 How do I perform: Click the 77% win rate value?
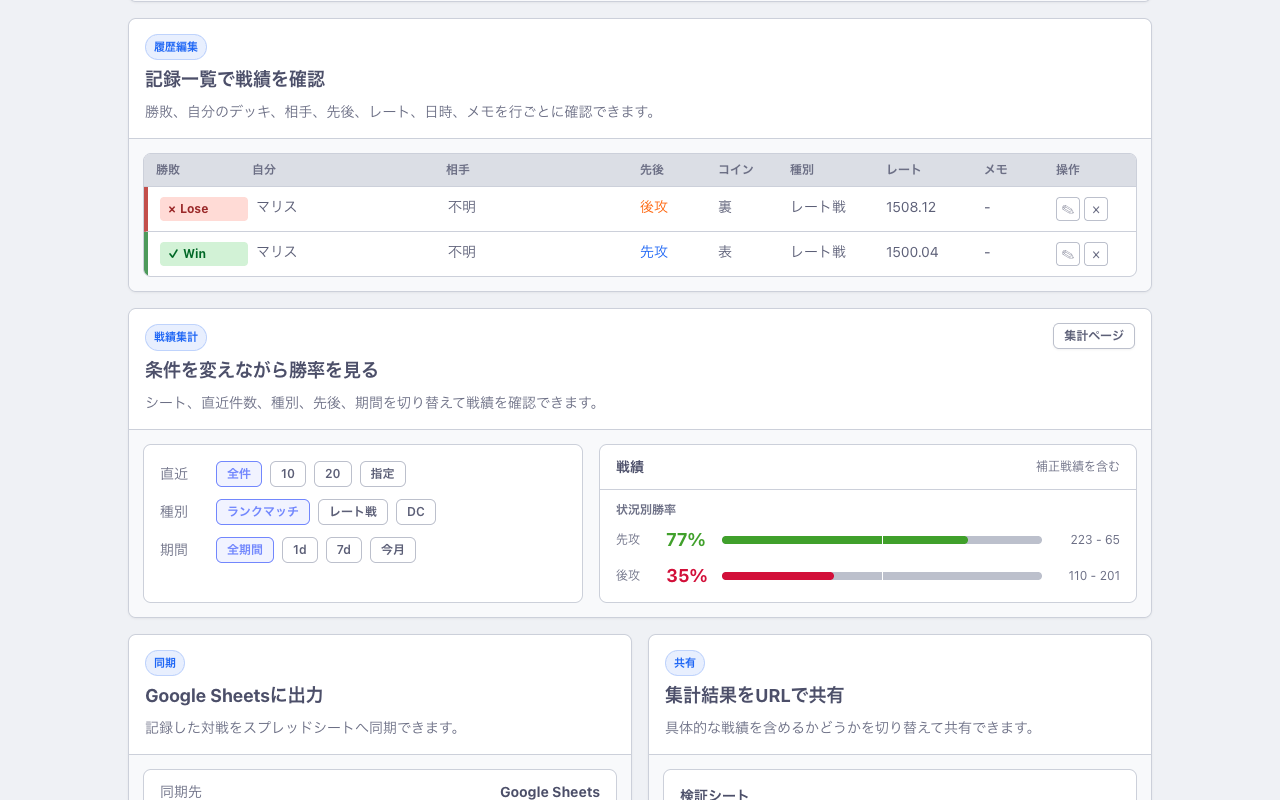(x=686, y=540)
